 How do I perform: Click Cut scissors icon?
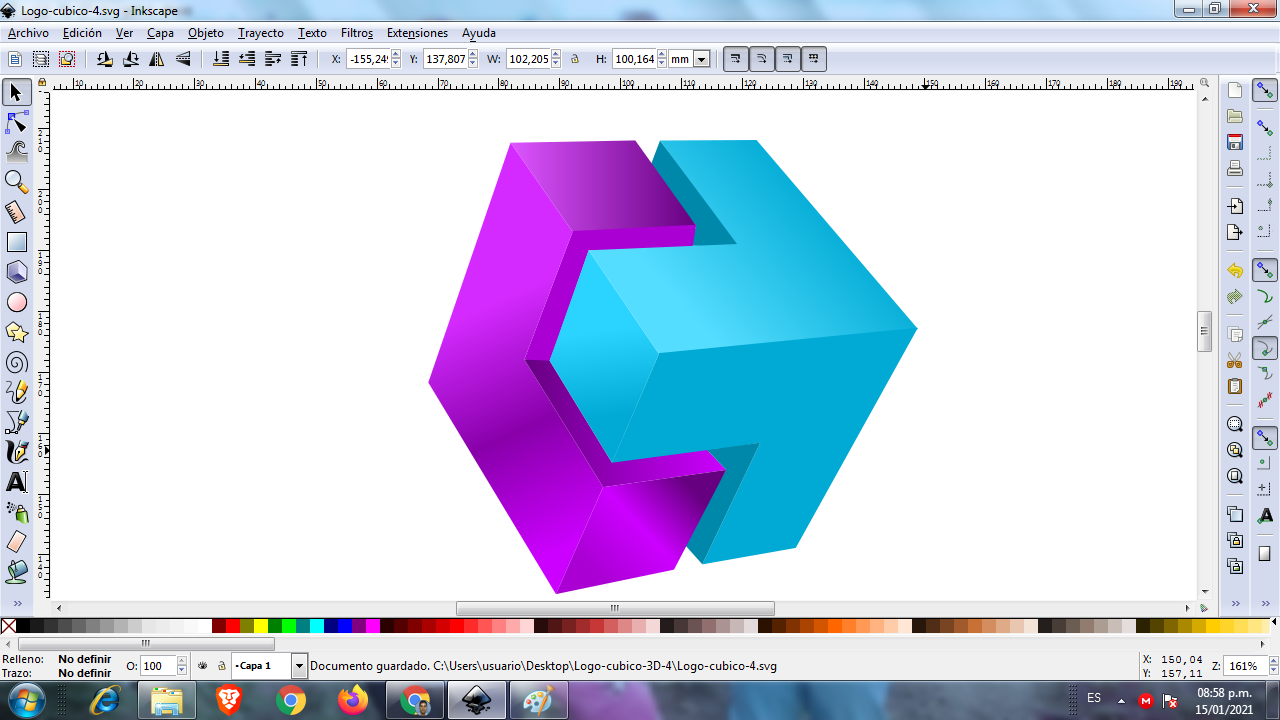[x=1235, y=360]
